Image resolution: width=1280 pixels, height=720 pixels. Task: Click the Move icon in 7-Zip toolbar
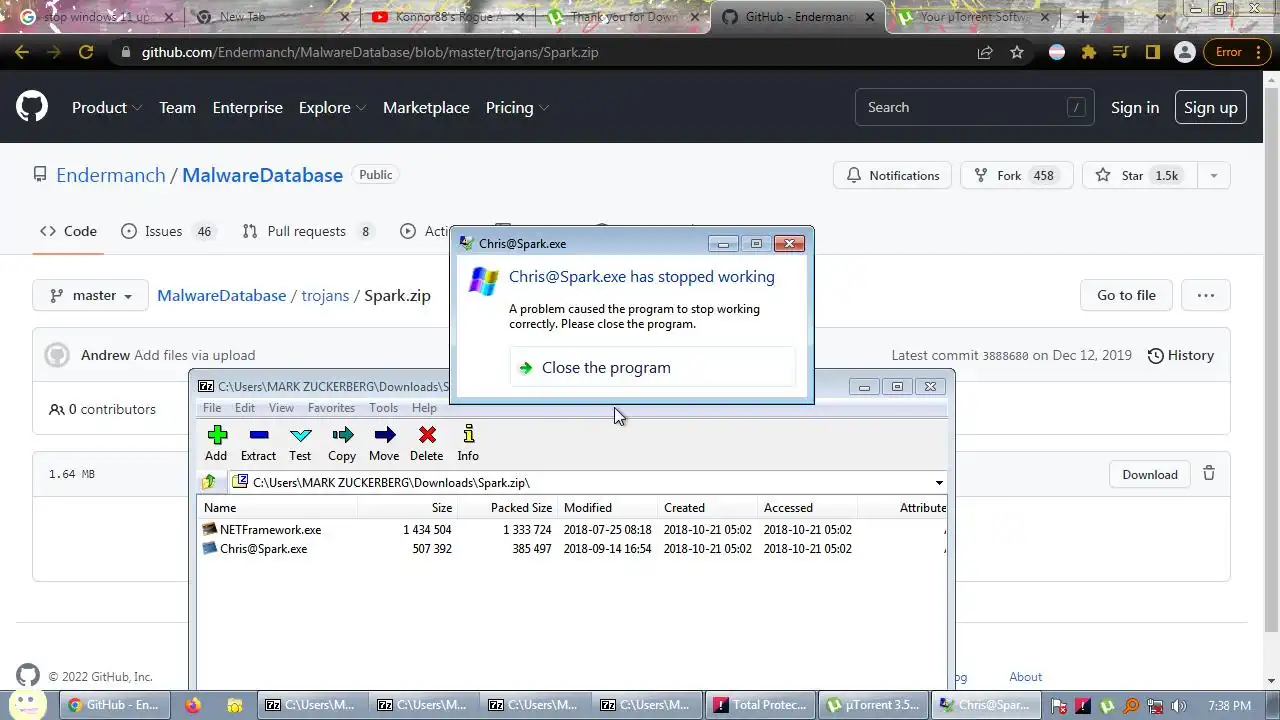point(384,435)
